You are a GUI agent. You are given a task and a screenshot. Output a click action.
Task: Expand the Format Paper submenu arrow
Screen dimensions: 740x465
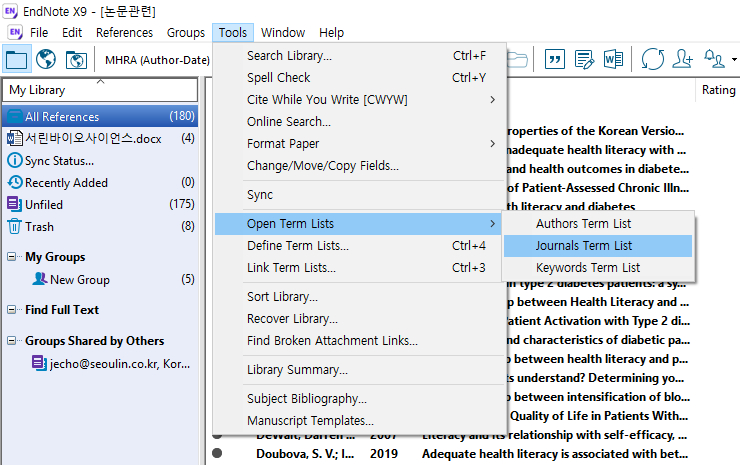click(x=492, y=144)
